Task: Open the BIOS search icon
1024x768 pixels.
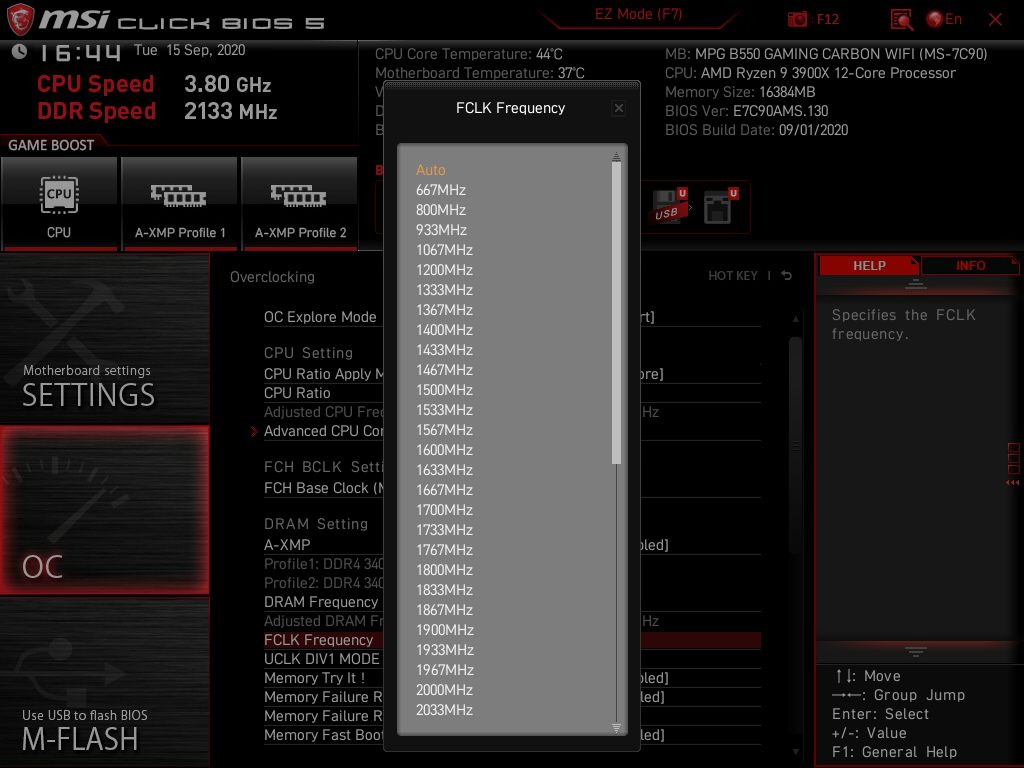Action: pos(901,20)
